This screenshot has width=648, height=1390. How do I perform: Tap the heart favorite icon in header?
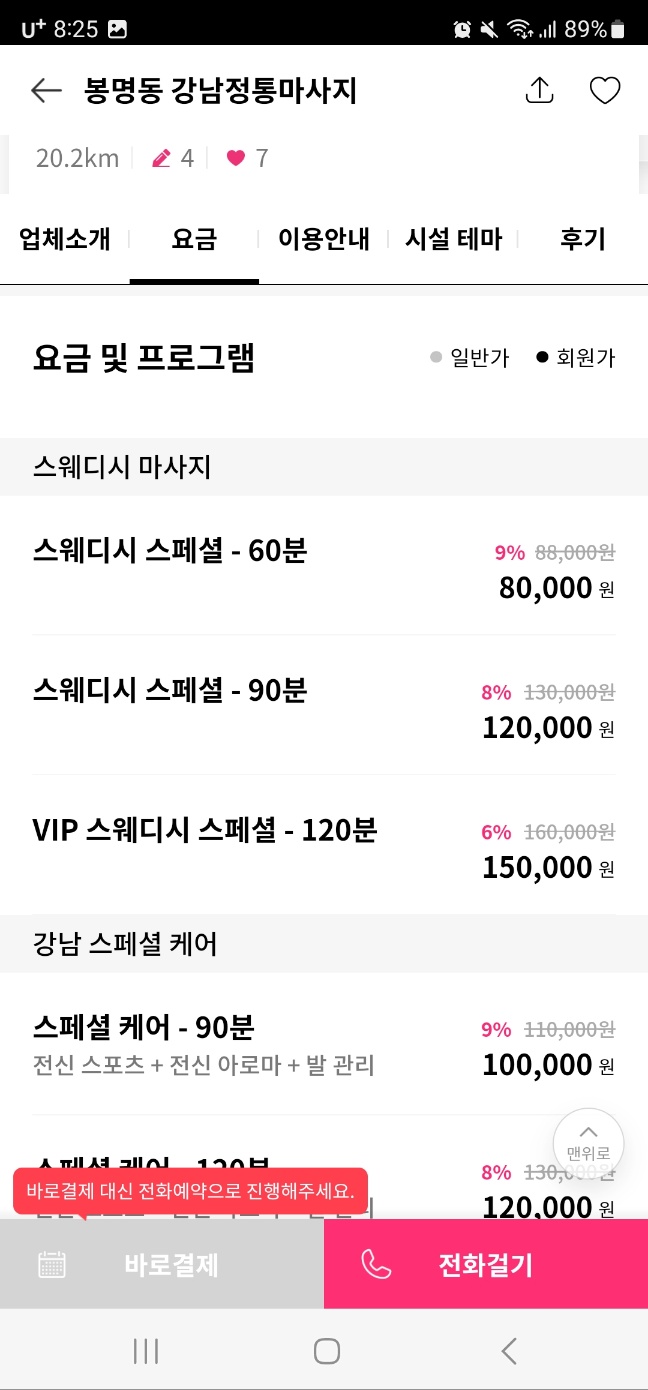604,91
